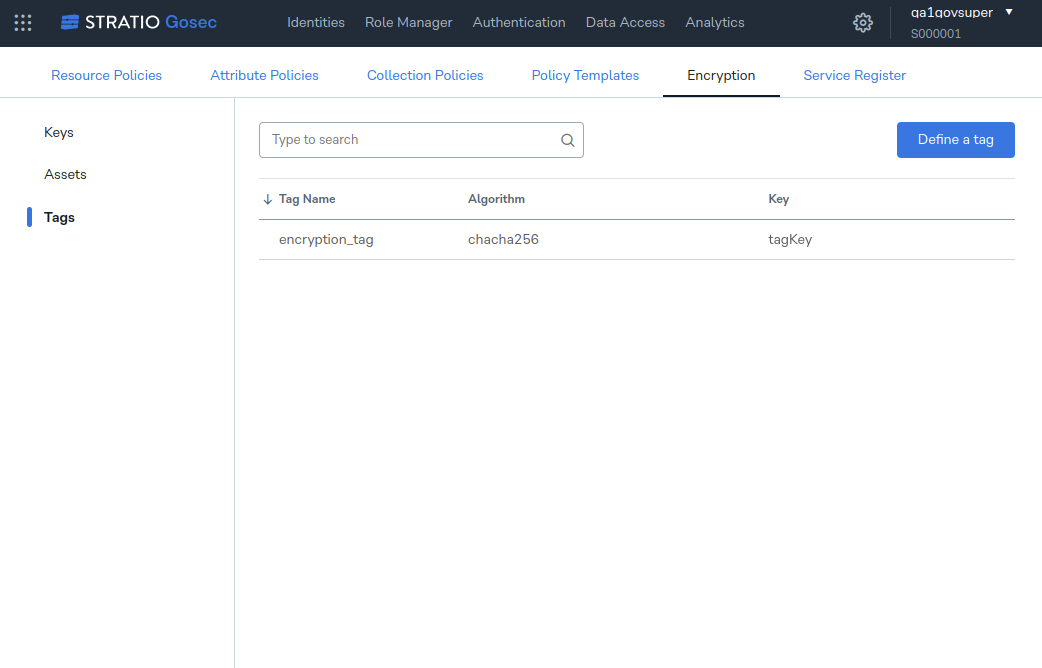
Task: Open the Identities menu
Action: pyautogui.click(x=316, y=22)
